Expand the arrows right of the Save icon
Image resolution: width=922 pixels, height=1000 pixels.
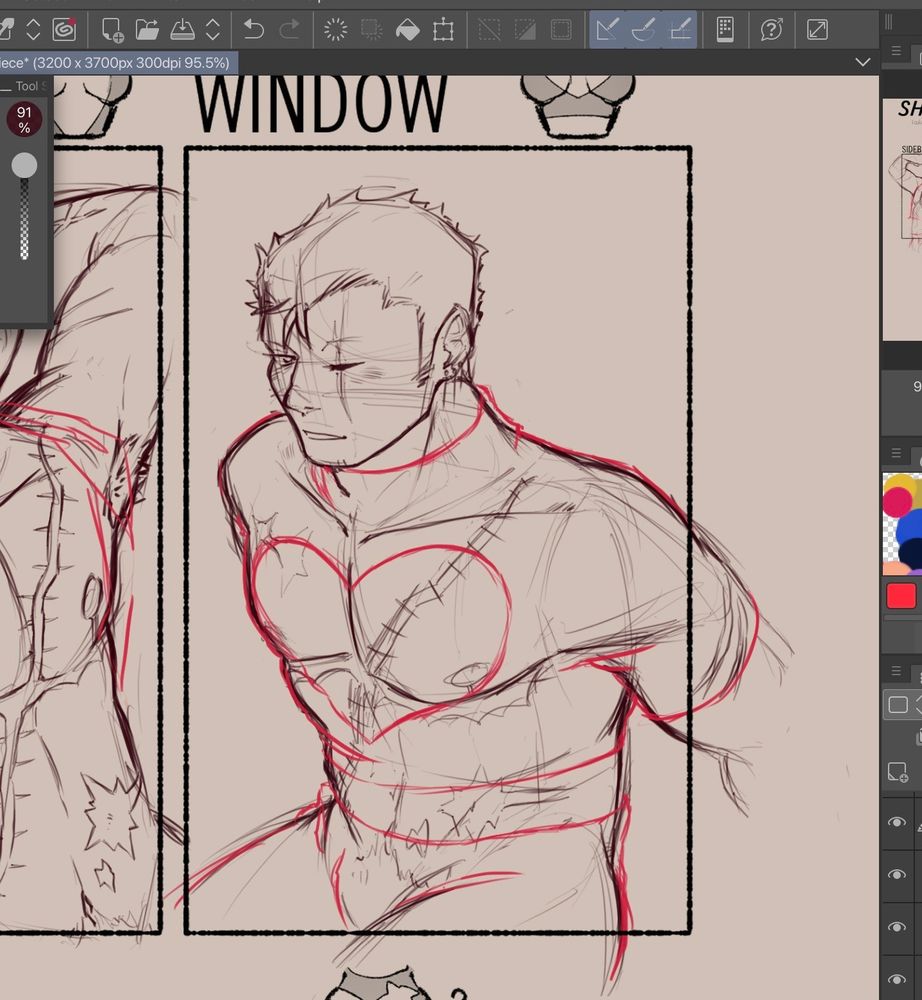click(213, 29)
